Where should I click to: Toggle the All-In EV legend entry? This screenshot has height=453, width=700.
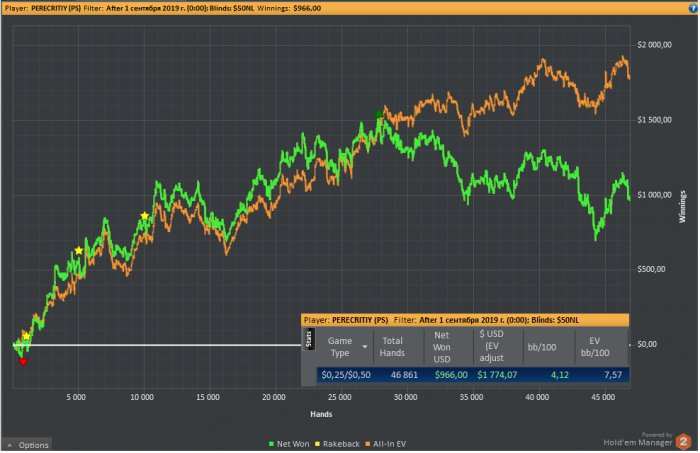pos(386,444)
